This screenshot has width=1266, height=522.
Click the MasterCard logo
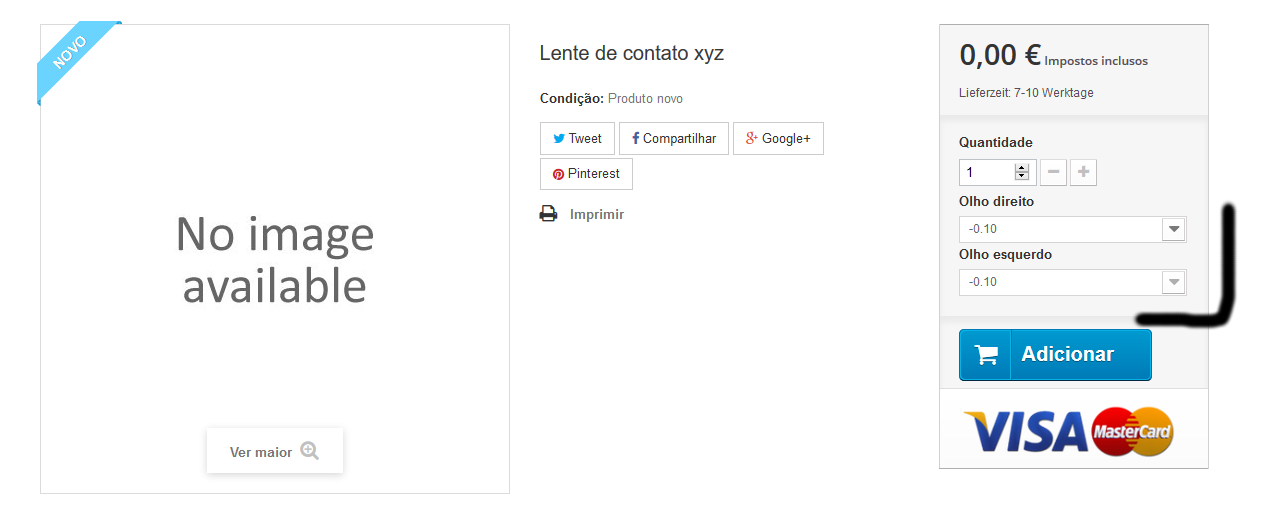1132,432
